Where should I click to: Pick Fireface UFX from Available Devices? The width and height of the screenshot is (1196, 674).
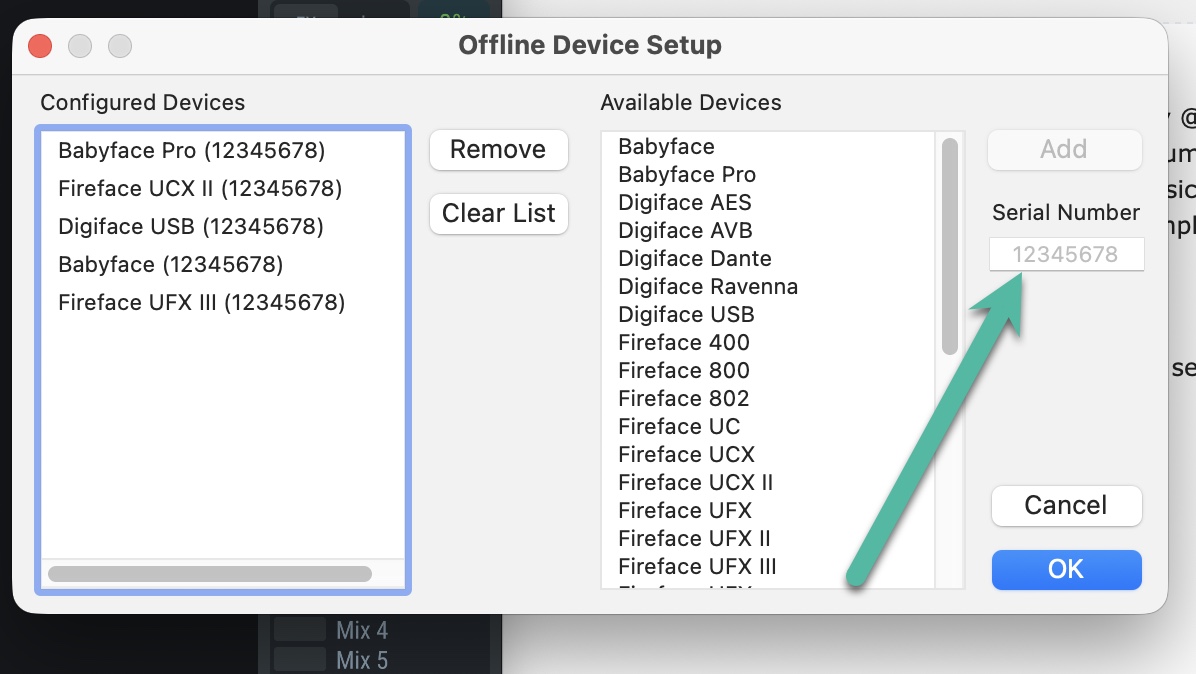pyautogui.click(x=769, y=510)
